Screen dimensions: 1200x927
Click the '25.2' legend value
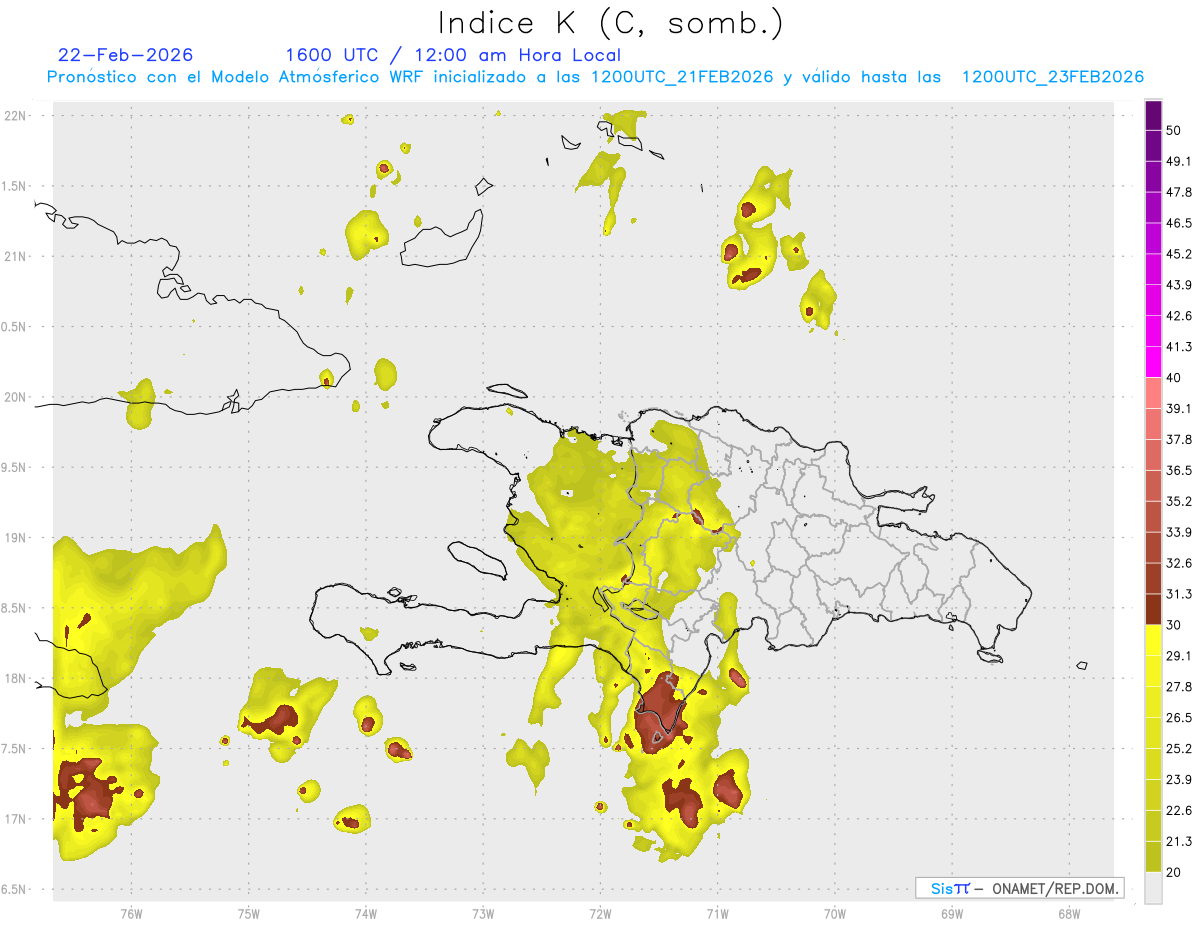coord(1179,749)
